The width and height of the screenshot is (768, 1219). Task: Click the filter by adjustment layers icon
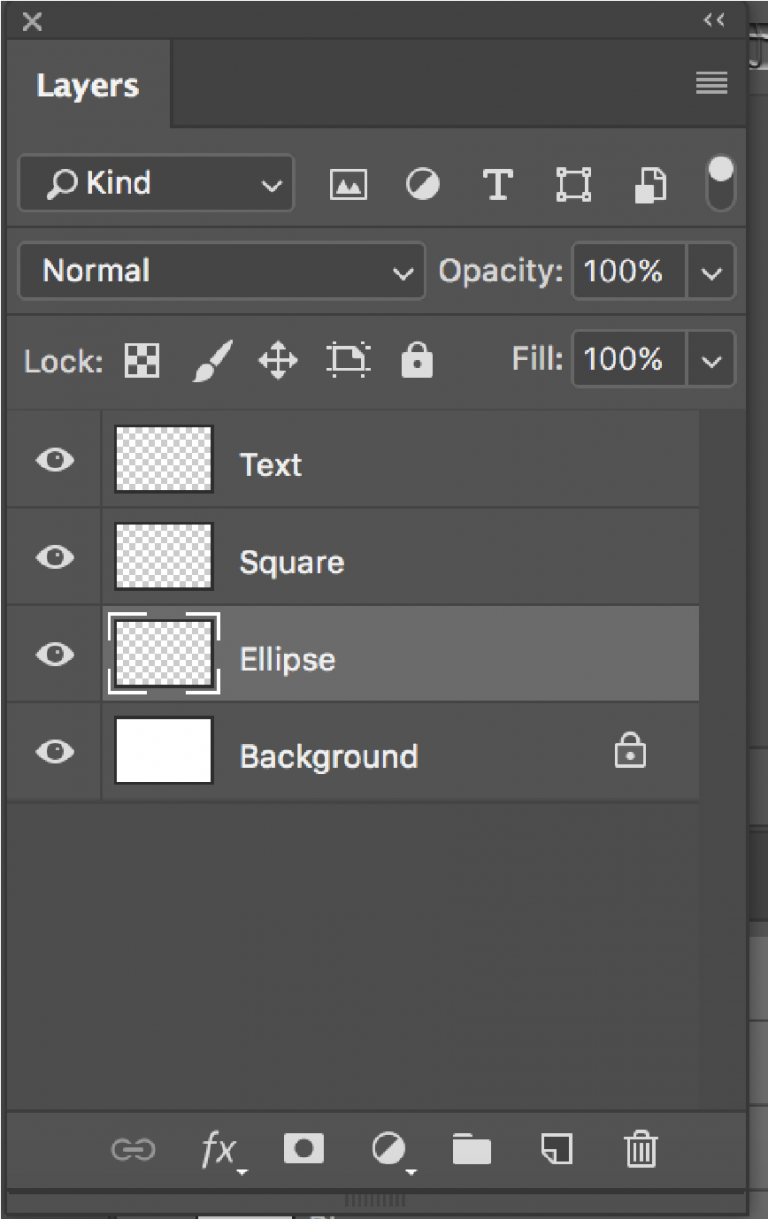422,183
